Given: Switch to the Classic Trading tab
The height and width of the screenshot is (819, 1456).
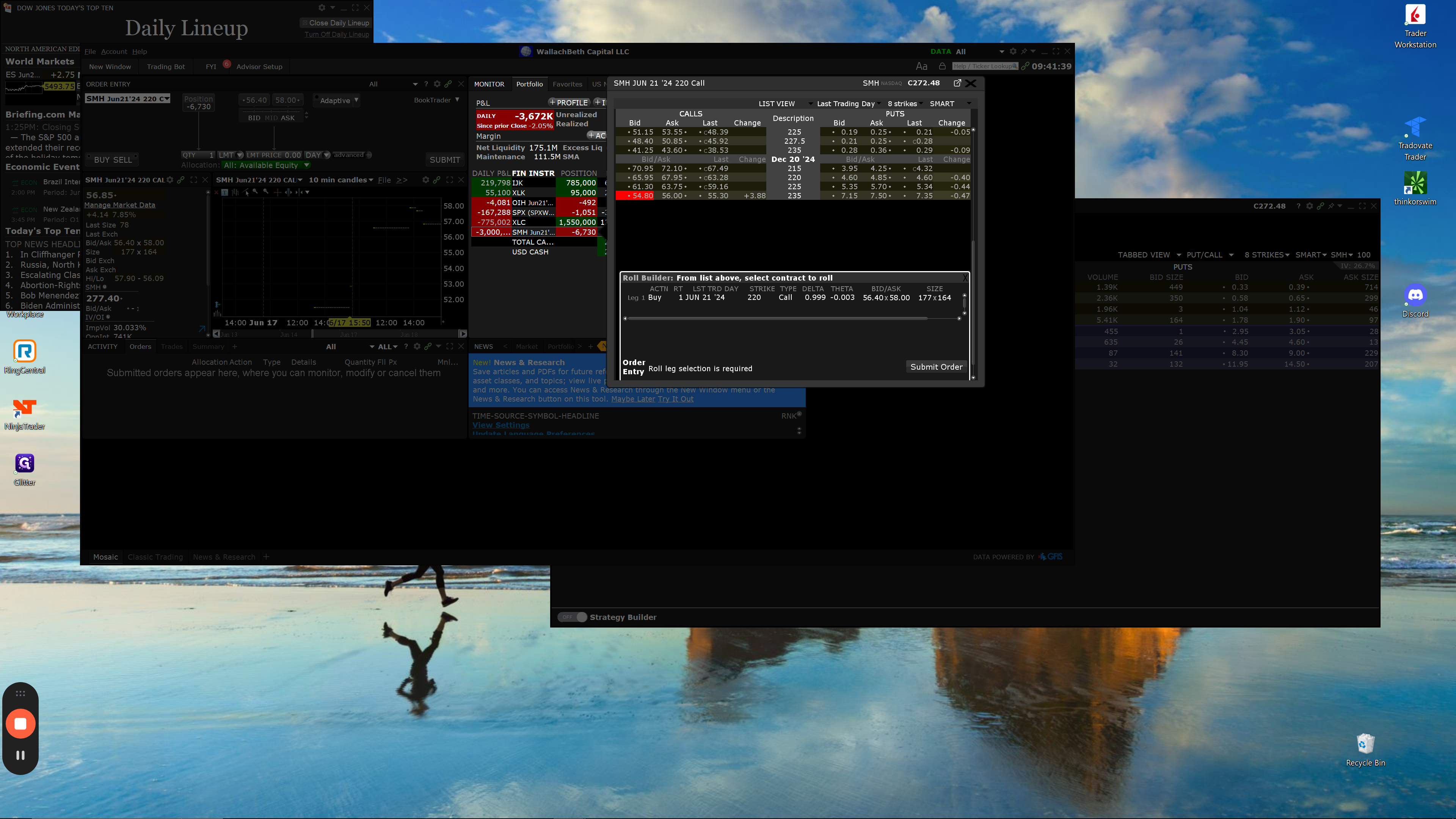Looking at the screenshot, I should click(155, 557).
